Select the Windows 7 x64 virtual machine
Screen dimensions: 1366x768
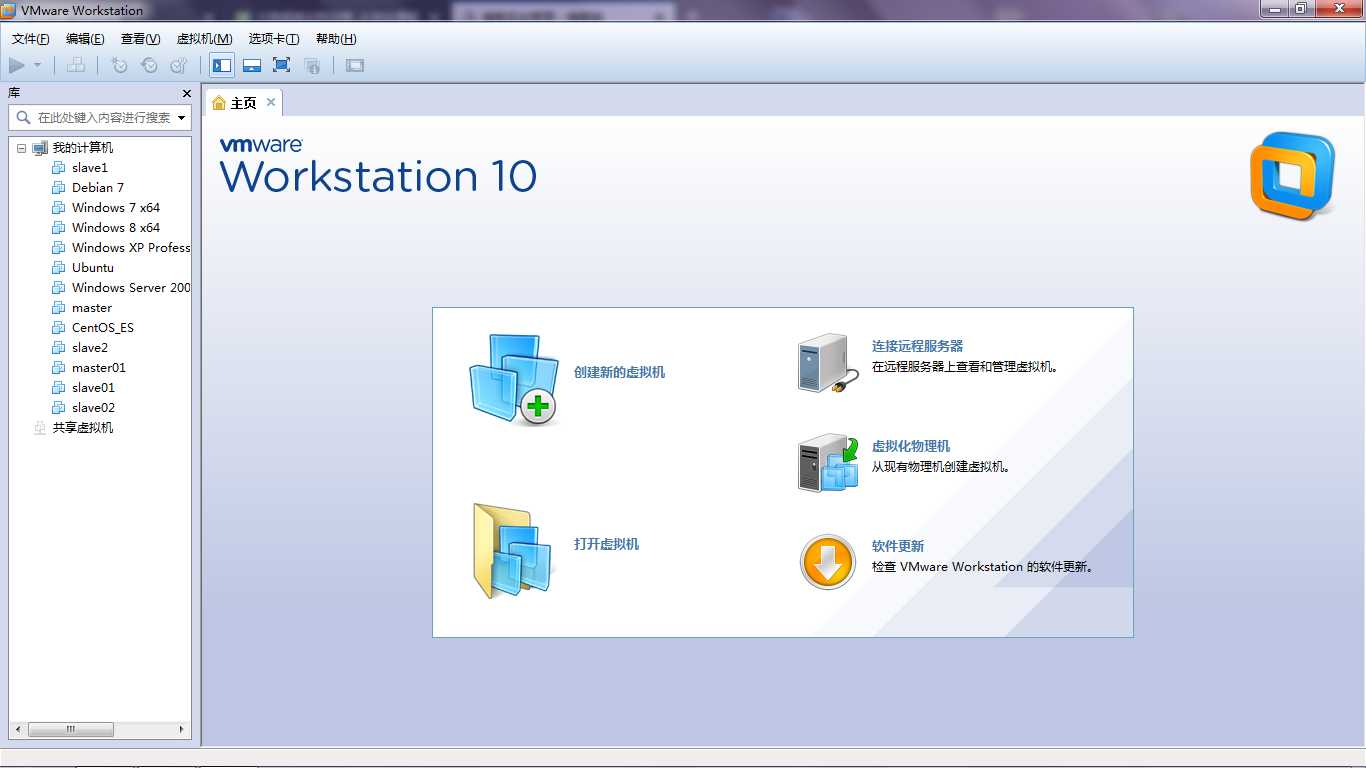(x=116, y=208)
